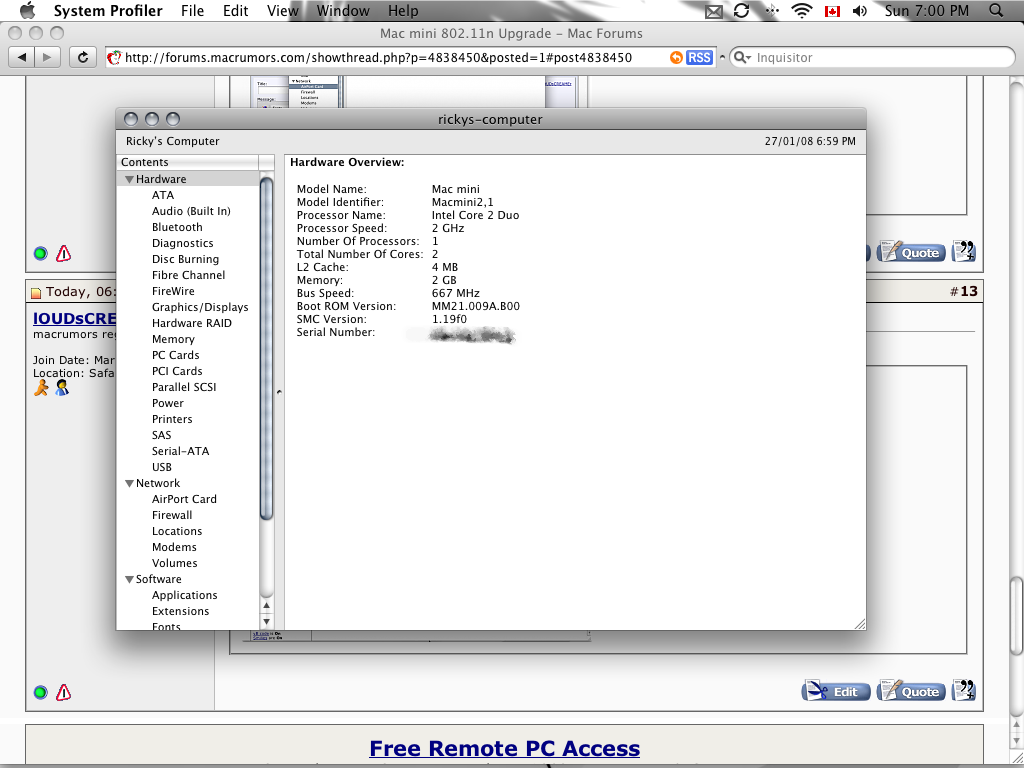Open the Bluetooth status menu
This screenshot has height=768, width=1024.
tap(772, 10)
